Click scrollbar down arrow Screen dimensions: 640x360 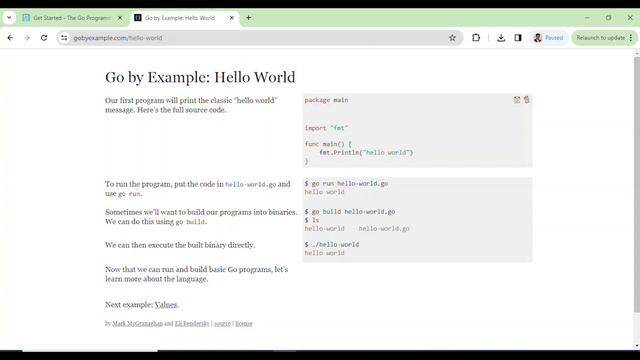click(x=637, y=346)
